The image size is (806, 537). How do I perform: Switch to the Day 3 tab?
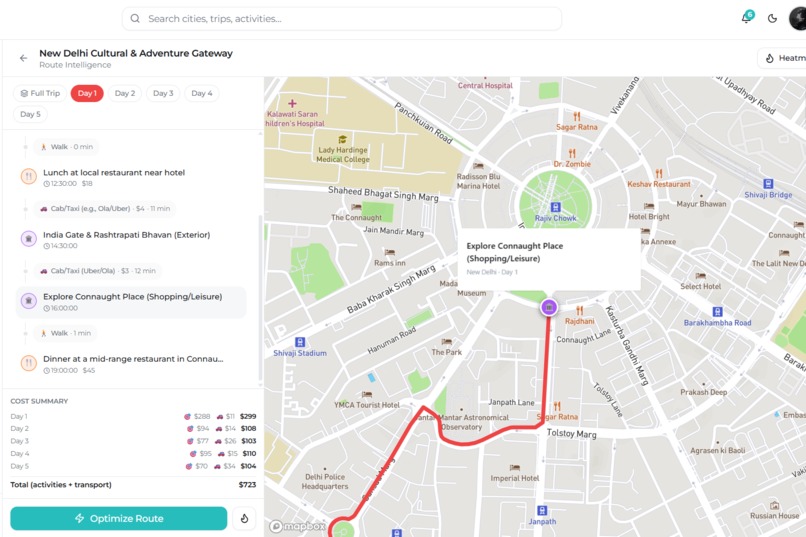[x=163, y=93]
